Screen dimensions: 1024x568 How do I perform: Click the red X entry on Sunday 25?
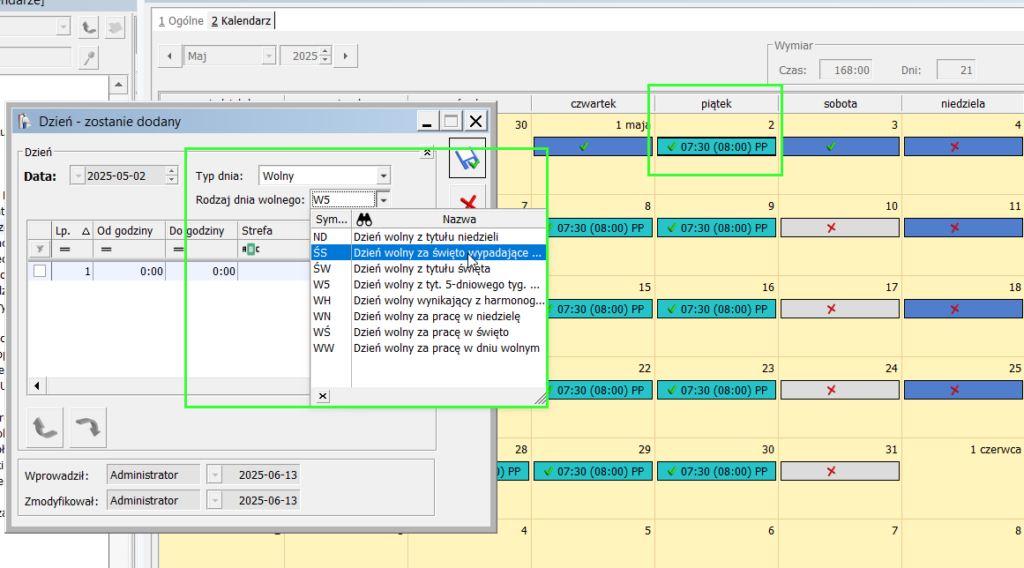point(963,390)
